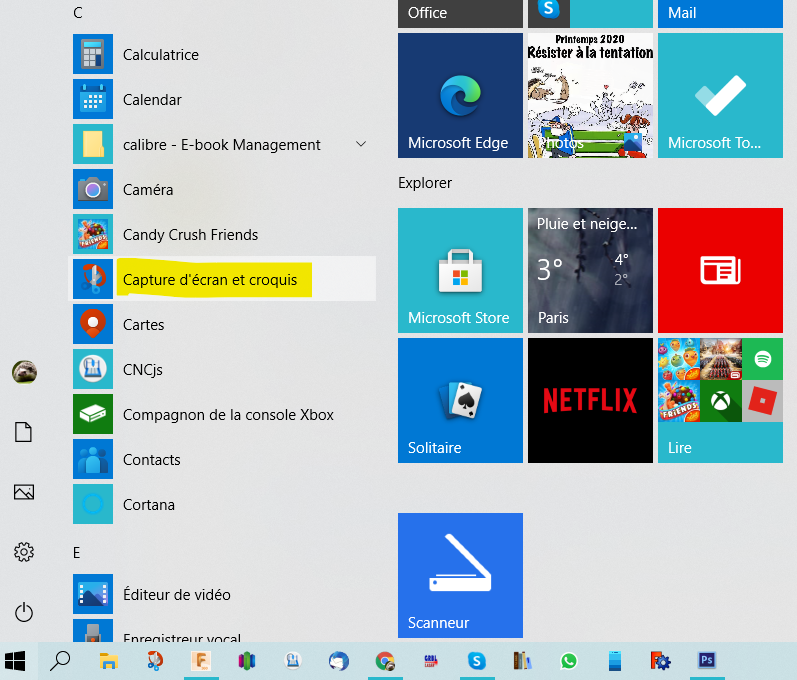Image resolution: width=797 pixels, height=680 pixels.
Task: Open Xbox icon in the Lire tile
Action: [721, 401]
